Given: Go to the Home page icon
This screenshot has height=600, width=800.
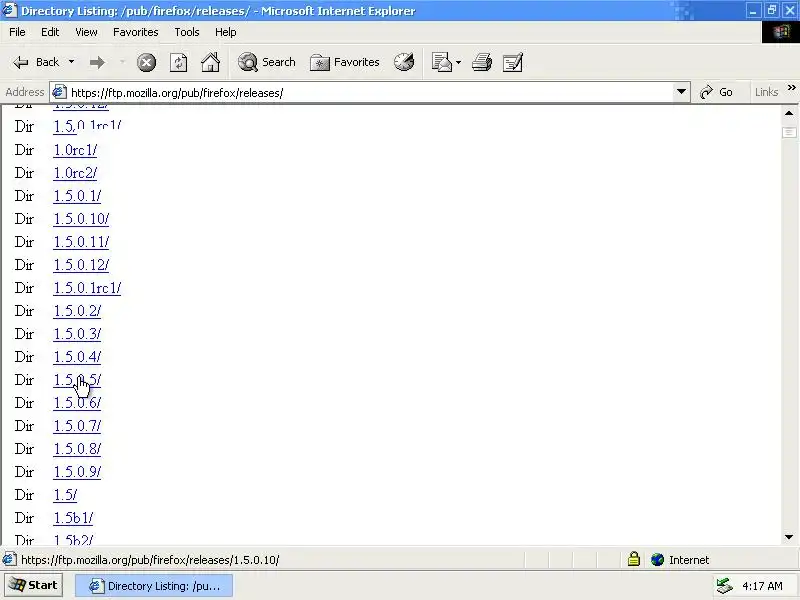Looking at the screenshot, I should pos(210,62).
